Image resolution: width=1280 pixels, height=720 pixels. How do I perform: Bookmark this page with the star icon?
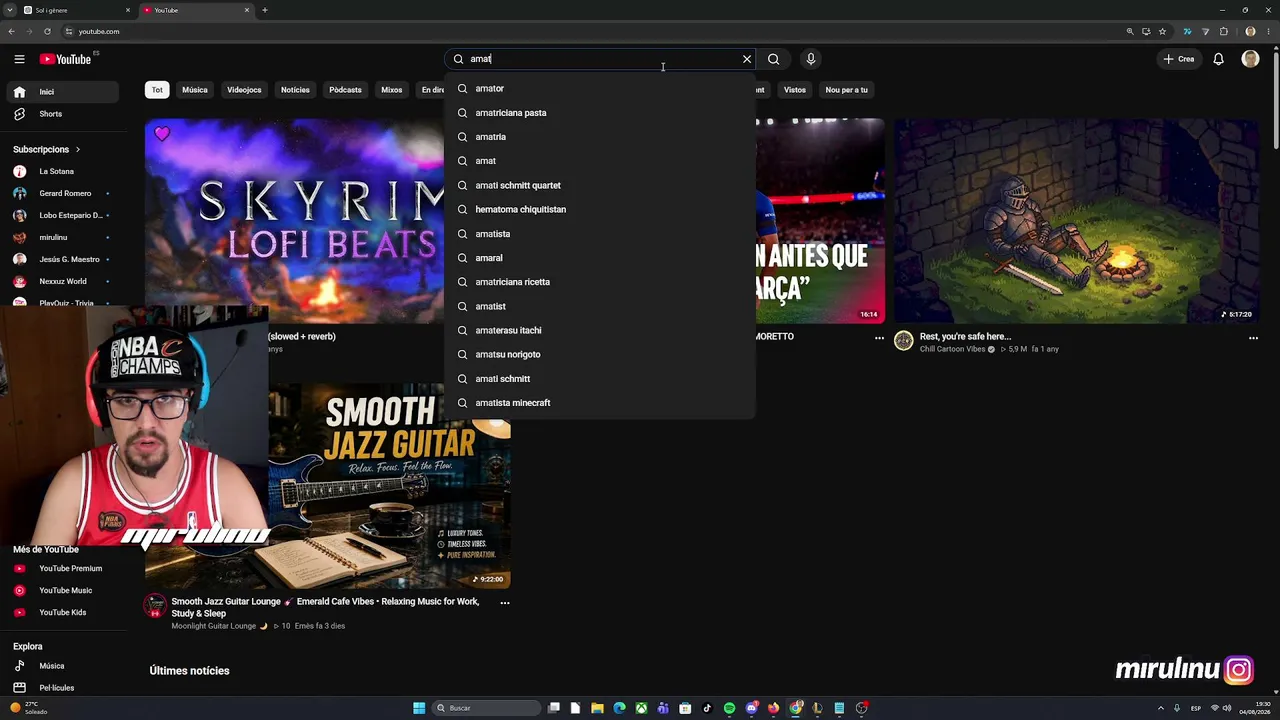(1162, 31)
